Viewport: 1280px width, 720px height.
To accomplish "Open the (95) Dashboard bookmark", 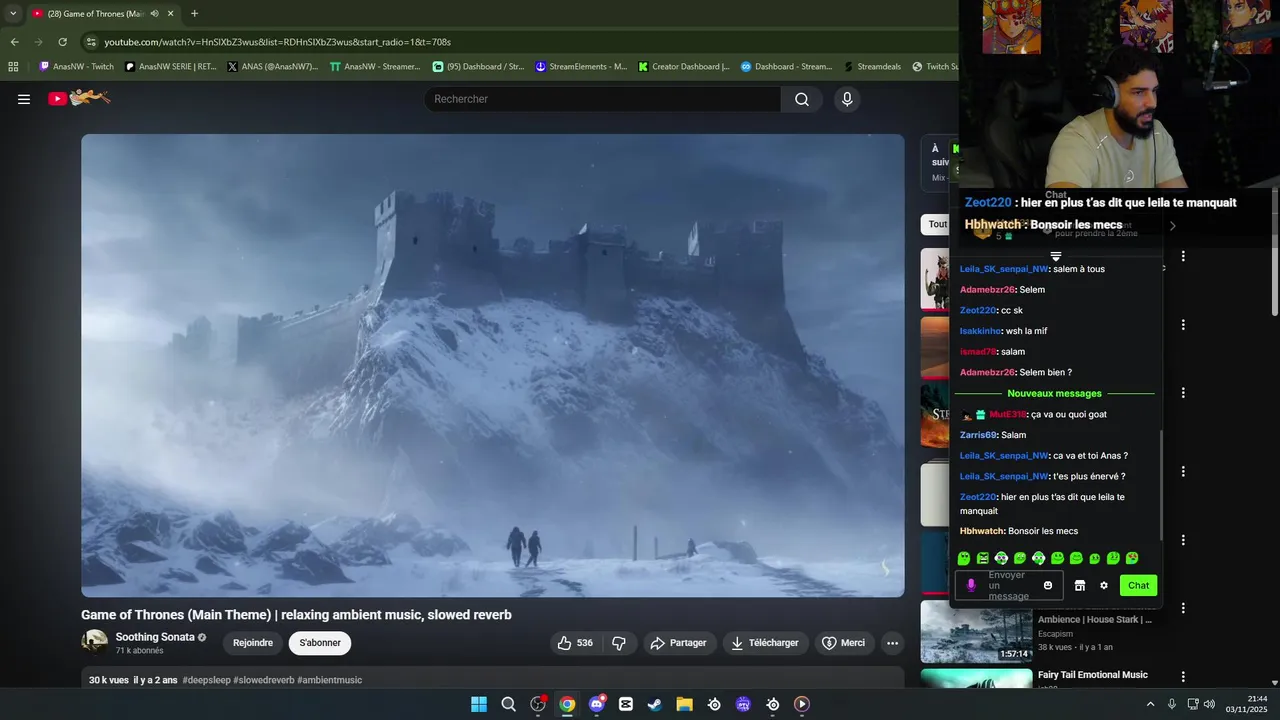I will coord(478,67).
